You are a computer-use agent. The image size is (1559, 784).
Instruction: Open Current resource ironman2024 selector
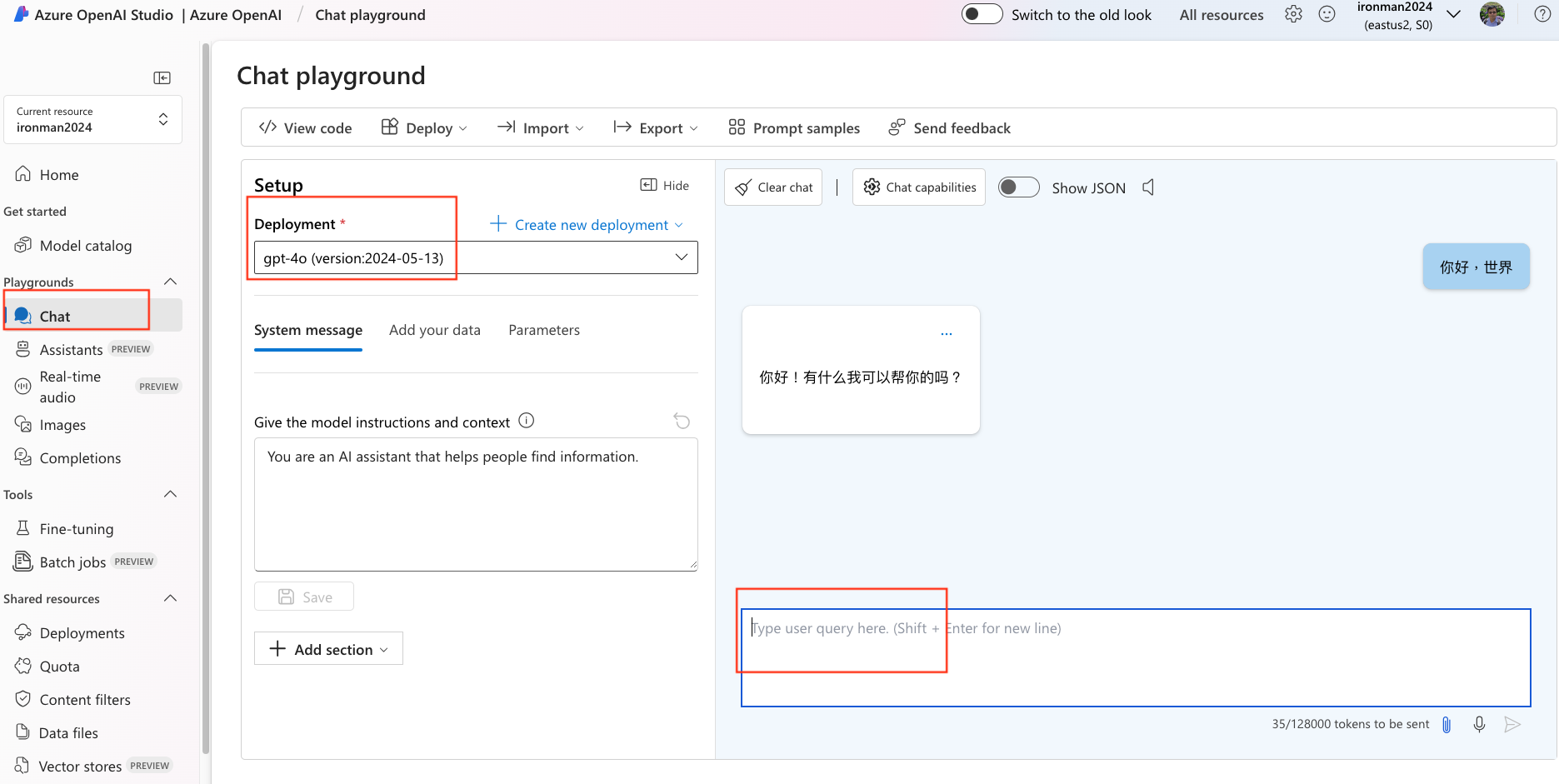click(x=93, y=120)
